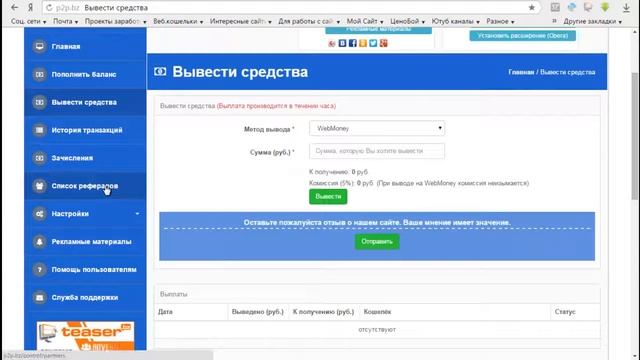Click the blue globe extension icon
640x360 pixels.
point(572,7)
